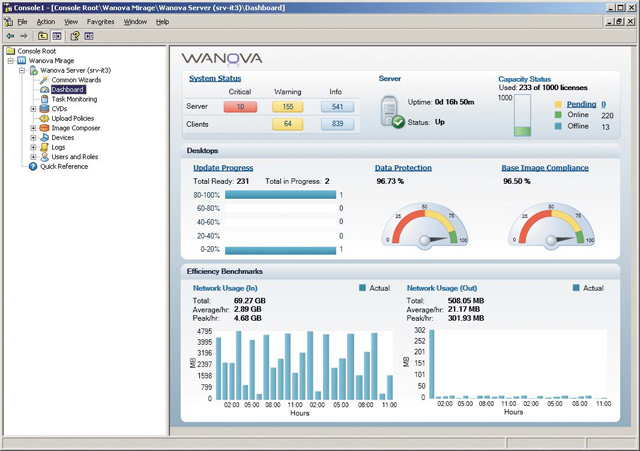Screen dimensions: 640x451
Task: Expand the Users and Roles tree node
Action: 33,157
